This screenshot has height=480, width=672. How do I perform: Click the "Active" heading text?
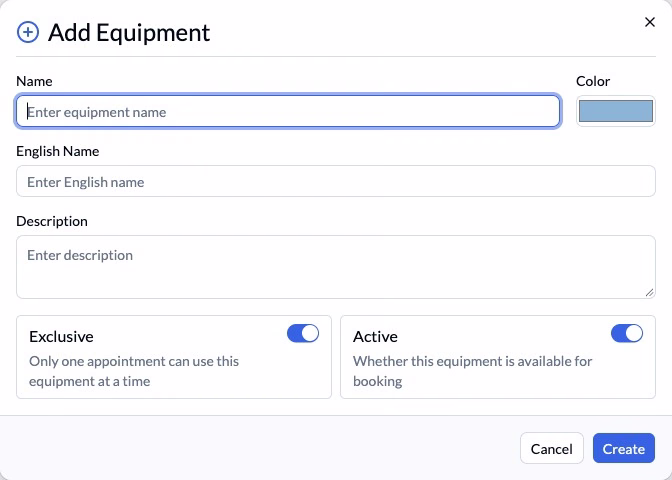[x=375, y=336]
